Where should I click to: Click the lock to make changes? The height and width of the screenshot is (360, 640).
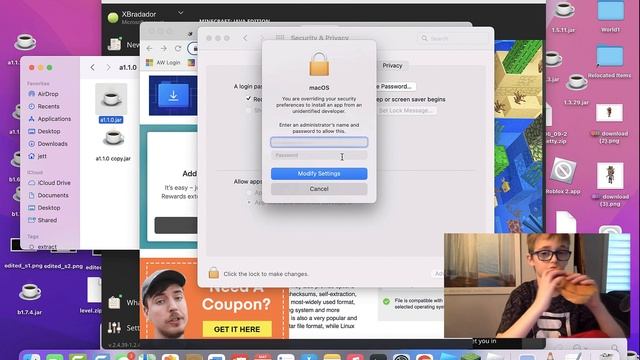pyautogui.click(x=213, y=273)
